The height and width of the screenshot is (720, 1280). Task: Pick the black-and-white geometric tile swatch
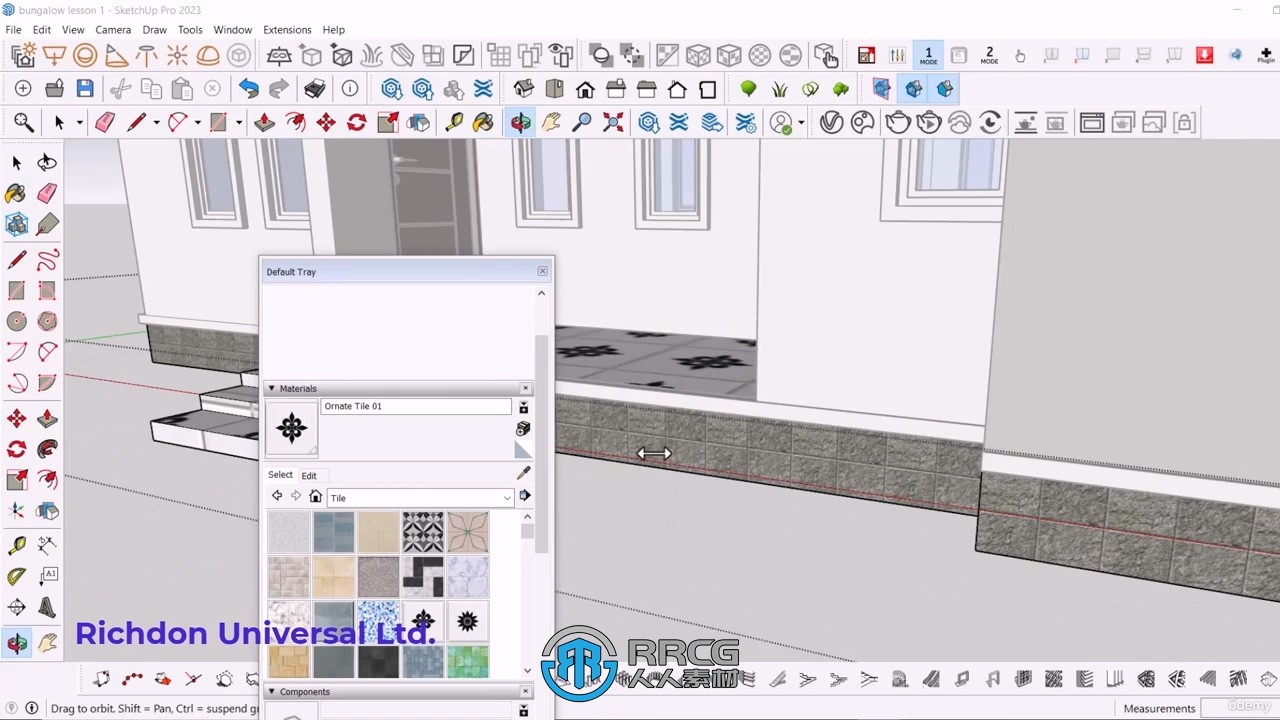[423, 532]
